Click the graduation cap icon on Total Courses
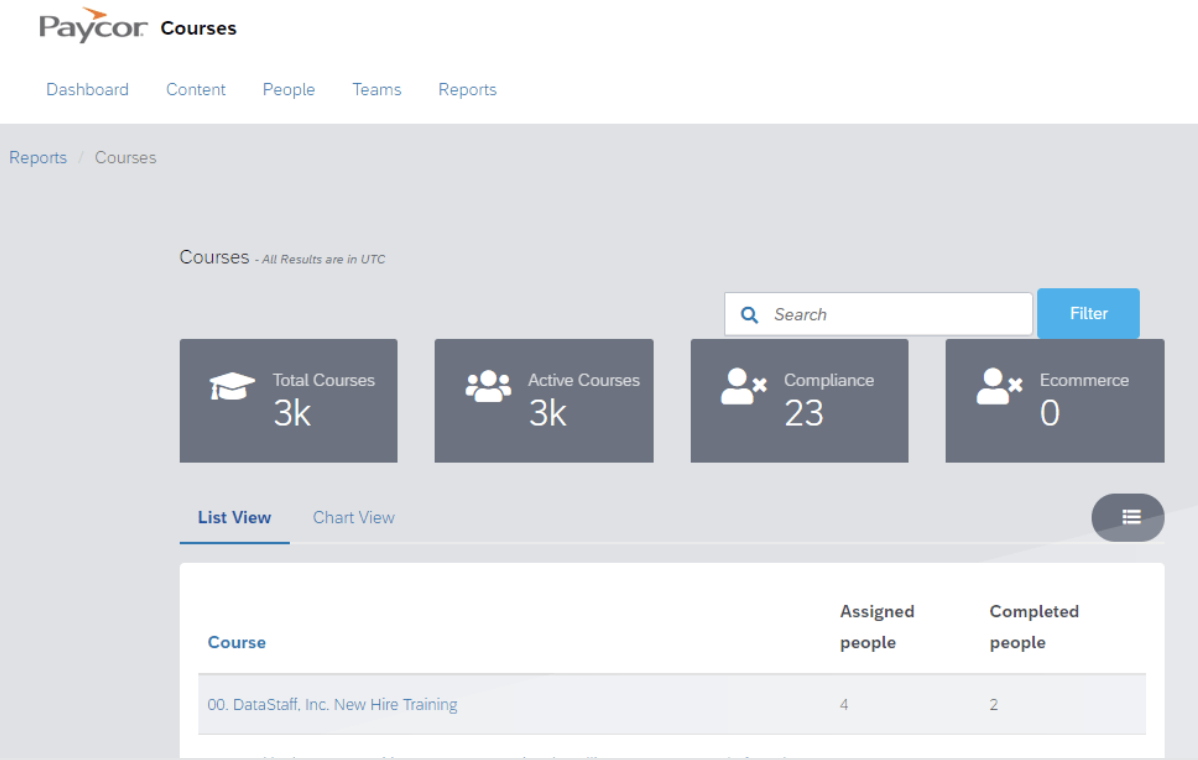Screen dimensions: 1198x760 point(232,384)
